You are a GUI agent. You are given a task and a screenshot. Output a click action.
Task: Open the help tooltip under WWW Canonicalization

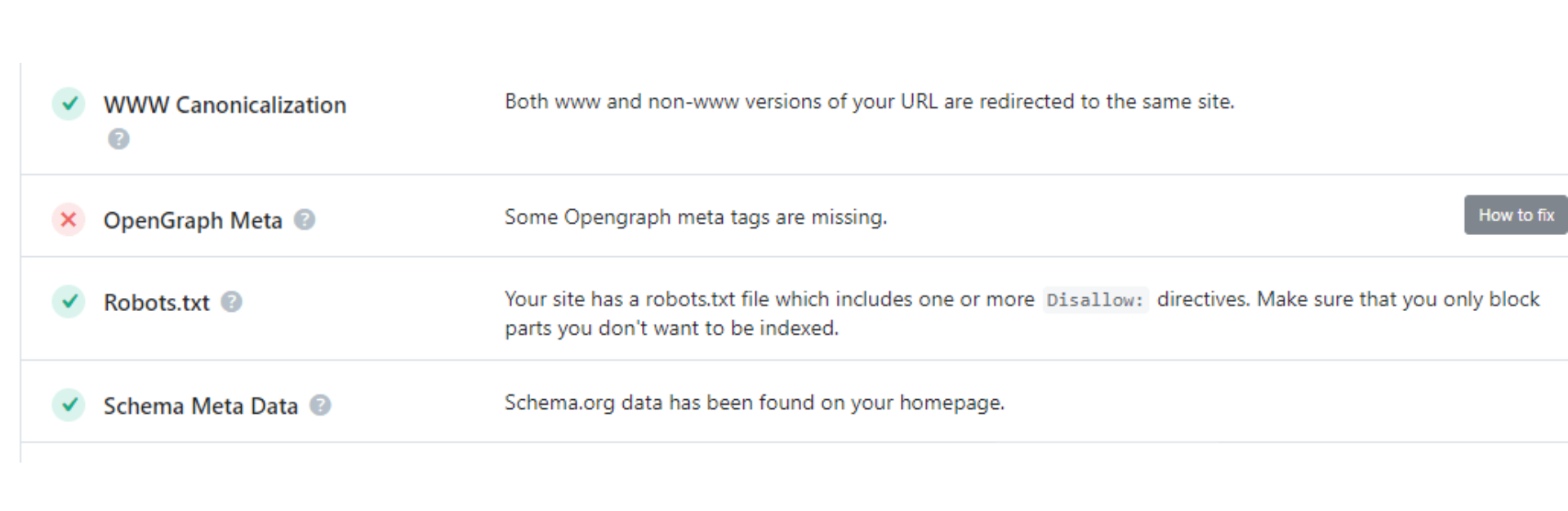(x=118, y=139)
